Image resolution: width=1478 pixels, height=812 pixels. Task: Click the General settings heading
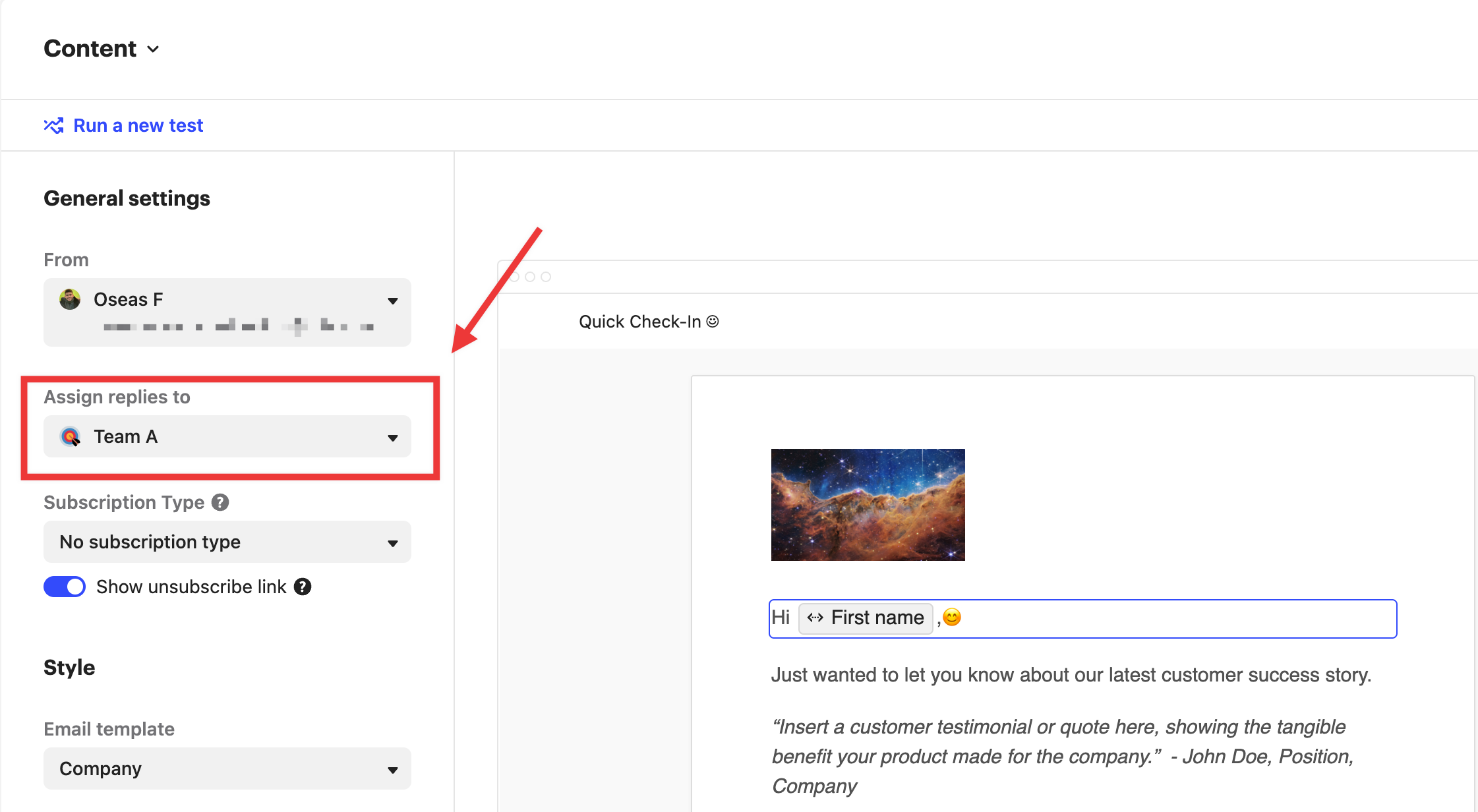[x=127, y=198]
